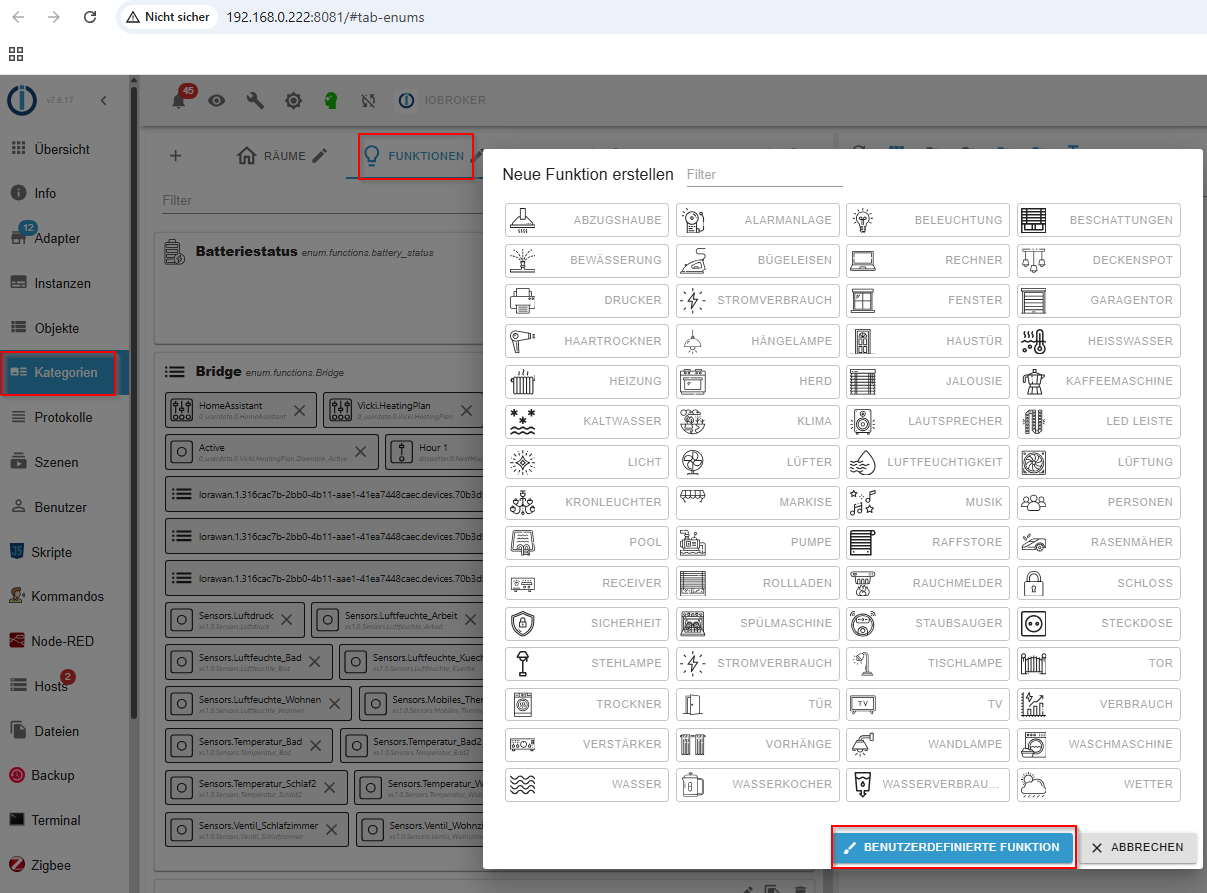
Task: Open Skripte in the sidebar
Action: 64,552
